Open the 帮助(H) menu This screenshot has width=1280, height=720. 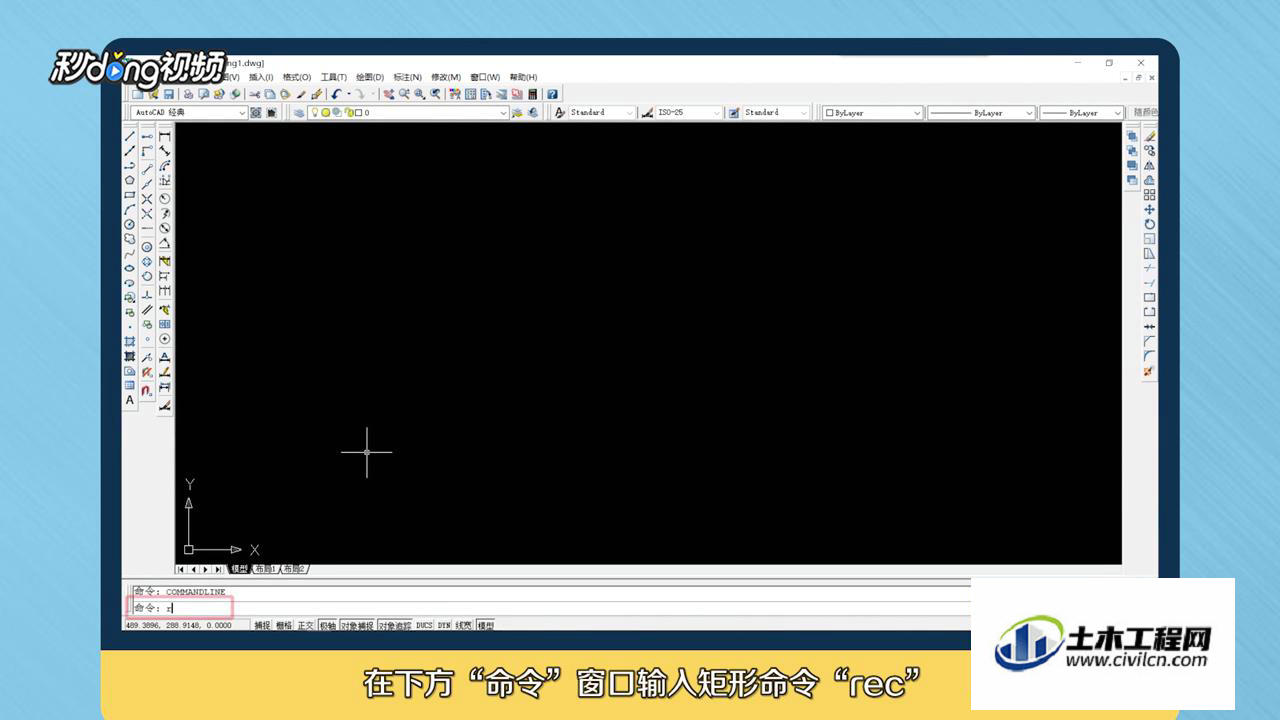[523, 77]
